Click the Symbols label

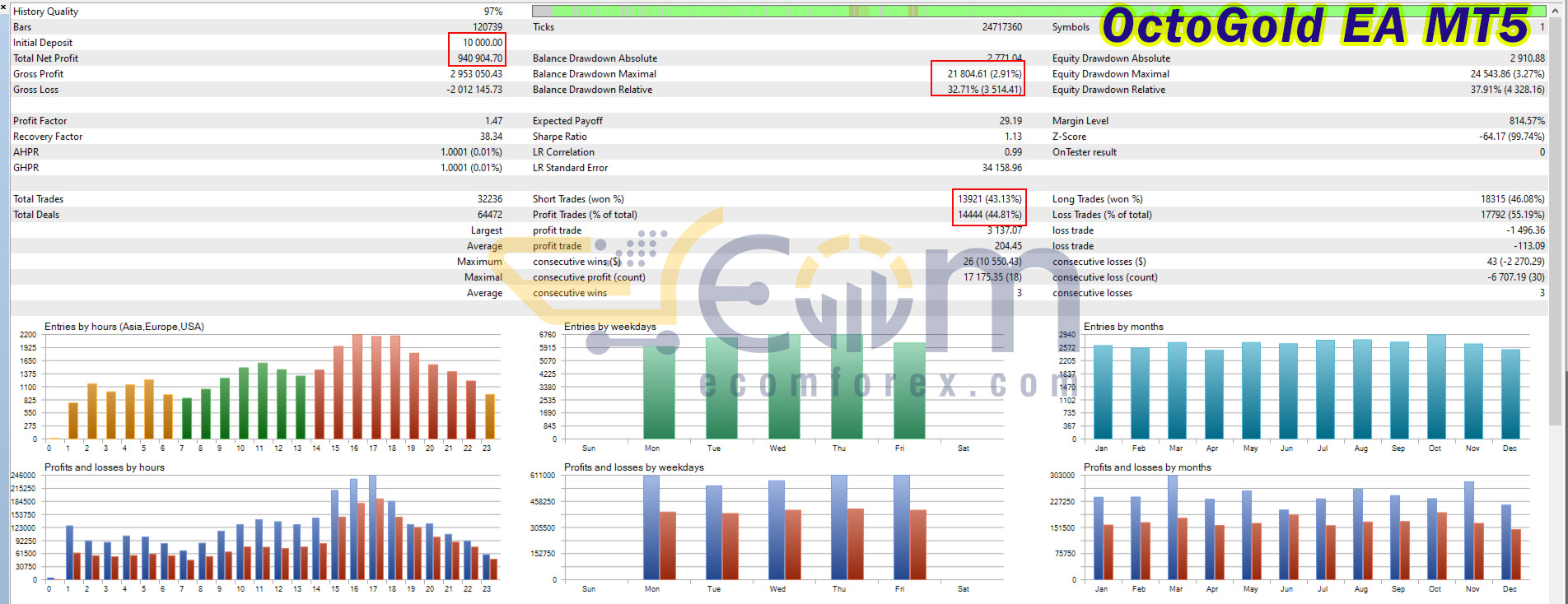tap(1071, 27)
